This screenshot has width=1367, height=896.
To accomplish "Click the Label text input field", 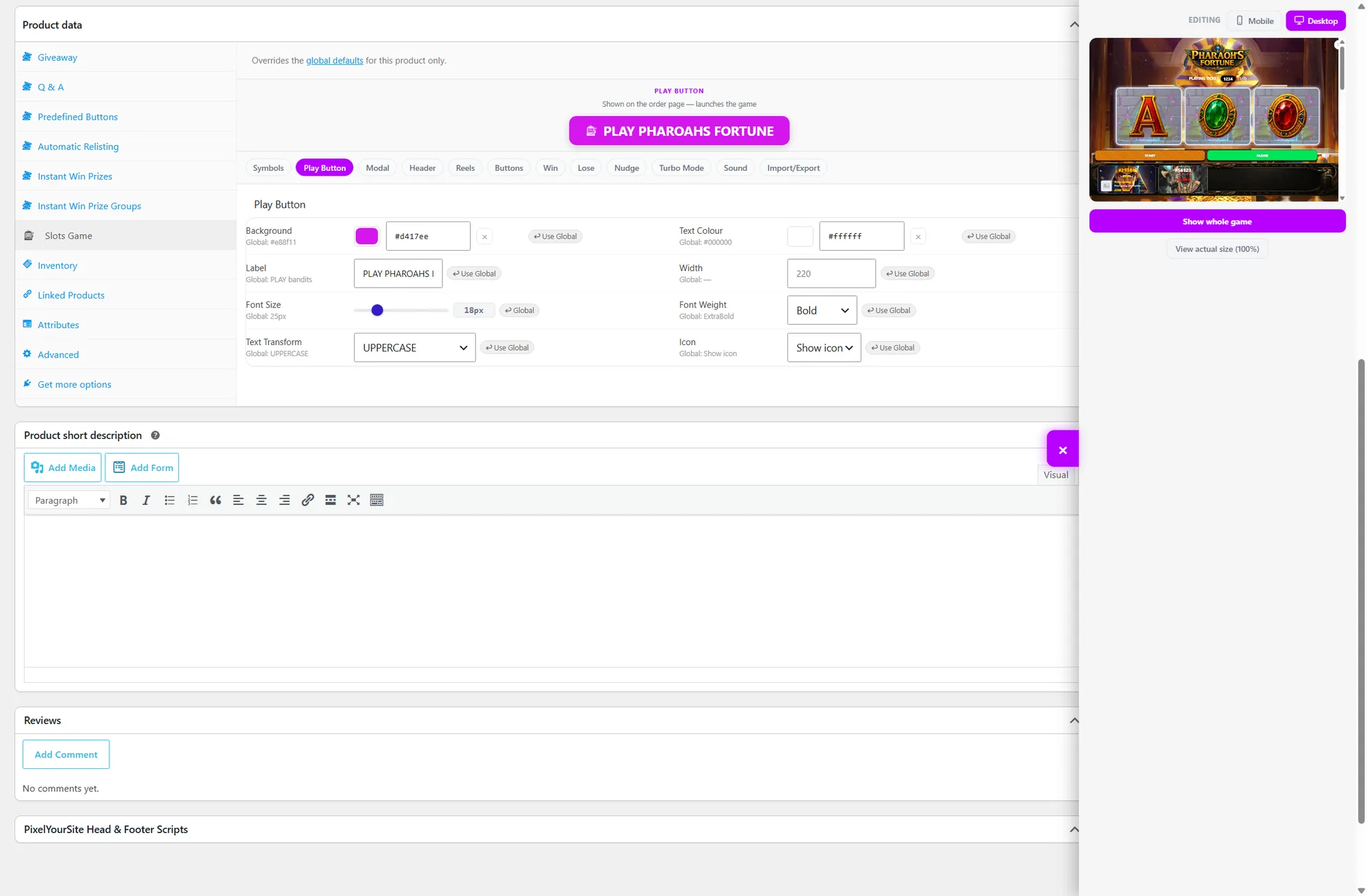I will 398,273.
